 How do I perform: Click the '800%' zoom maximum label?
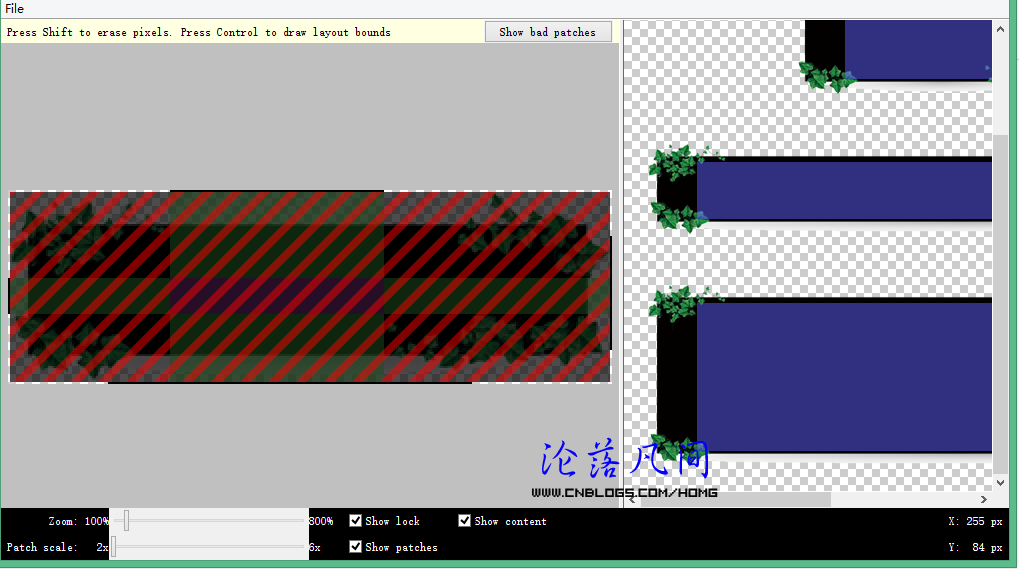coord(321,521)
